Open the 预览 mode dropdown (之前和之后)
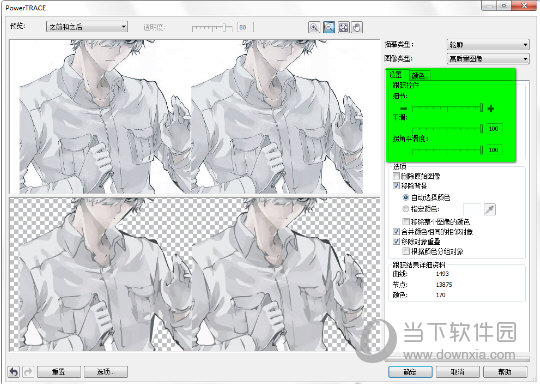This screenshot has width=540, height=384. [x=87, y=27]
